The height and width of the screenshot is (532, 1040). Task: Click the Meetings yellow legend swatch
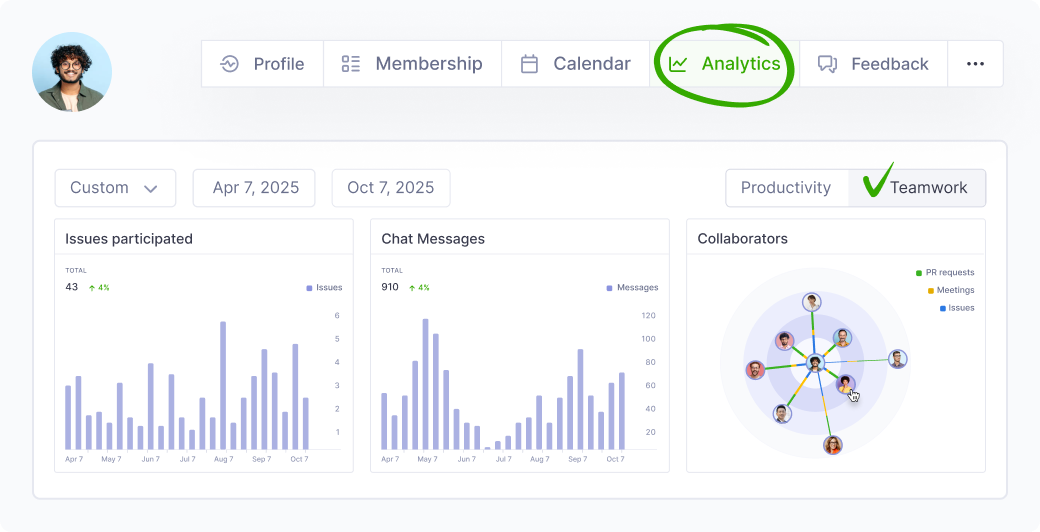pos(931,291)
